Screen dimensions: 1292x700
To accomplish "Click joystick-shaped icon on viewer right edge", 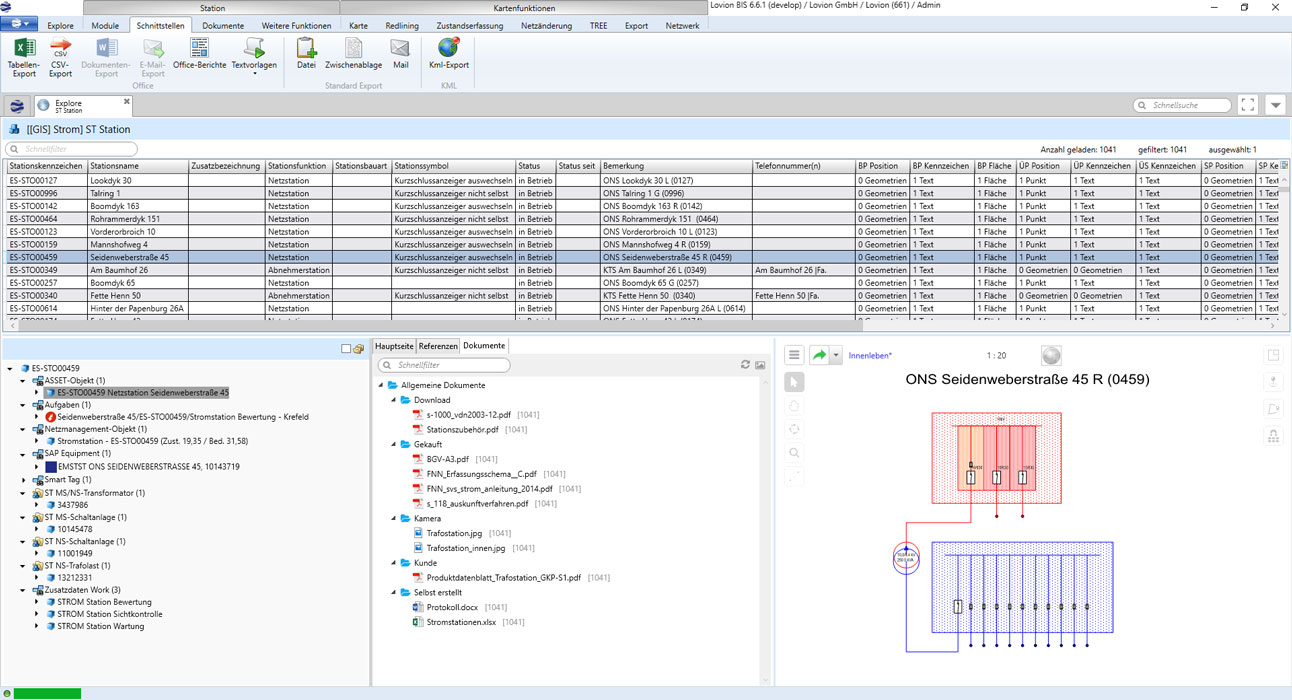I will (x=1274, y=382).
